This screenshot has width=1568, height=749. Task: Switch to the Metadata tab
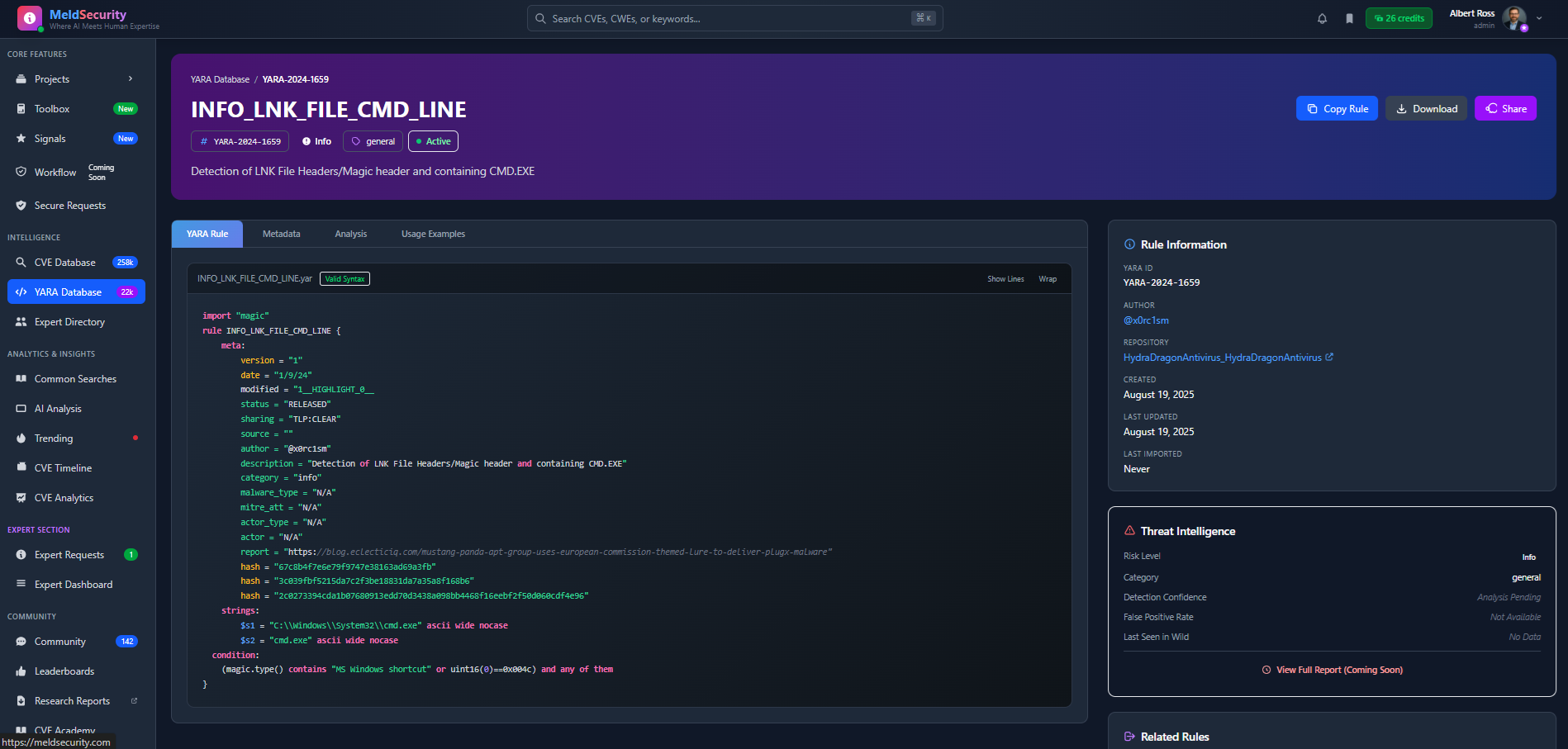[x=282, y=234]
